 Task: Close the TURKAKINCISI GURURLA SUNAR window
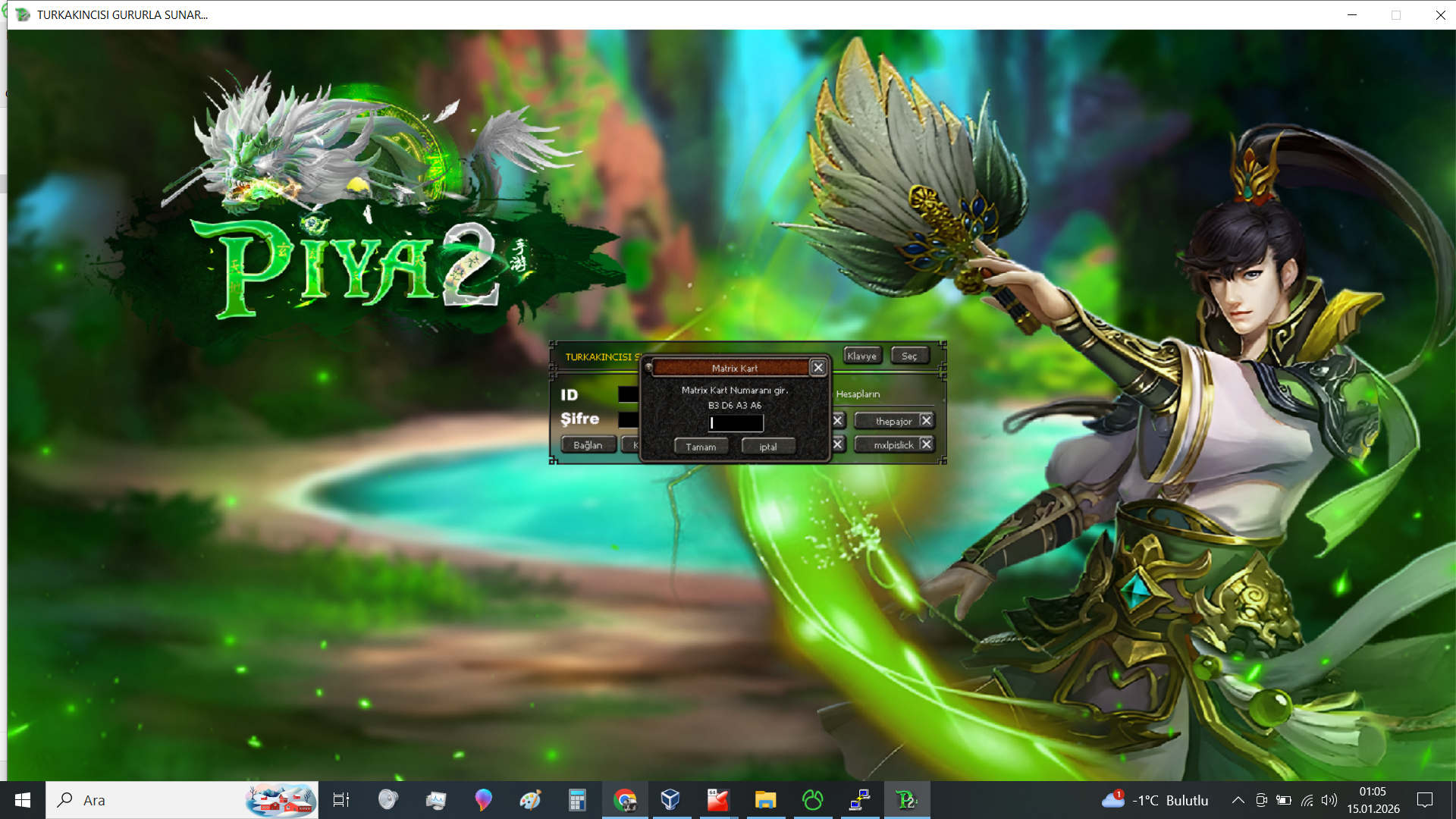(x=1440, y=14)
